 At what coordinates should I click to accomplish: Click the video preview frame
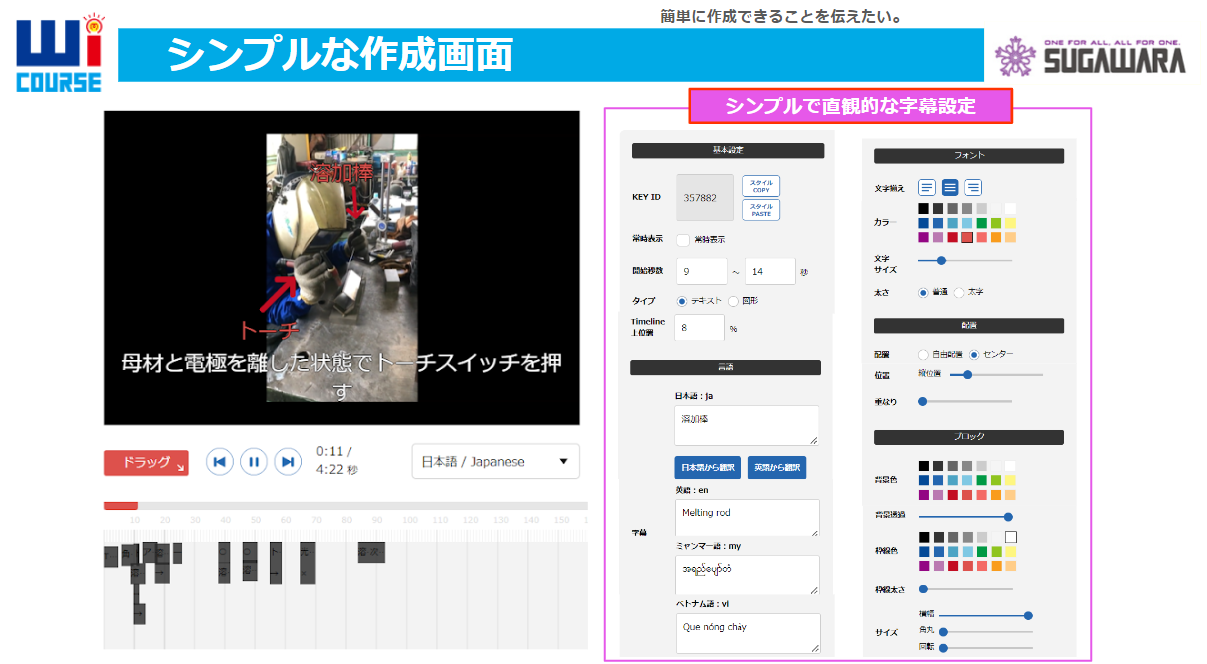[x=342, y=268]
